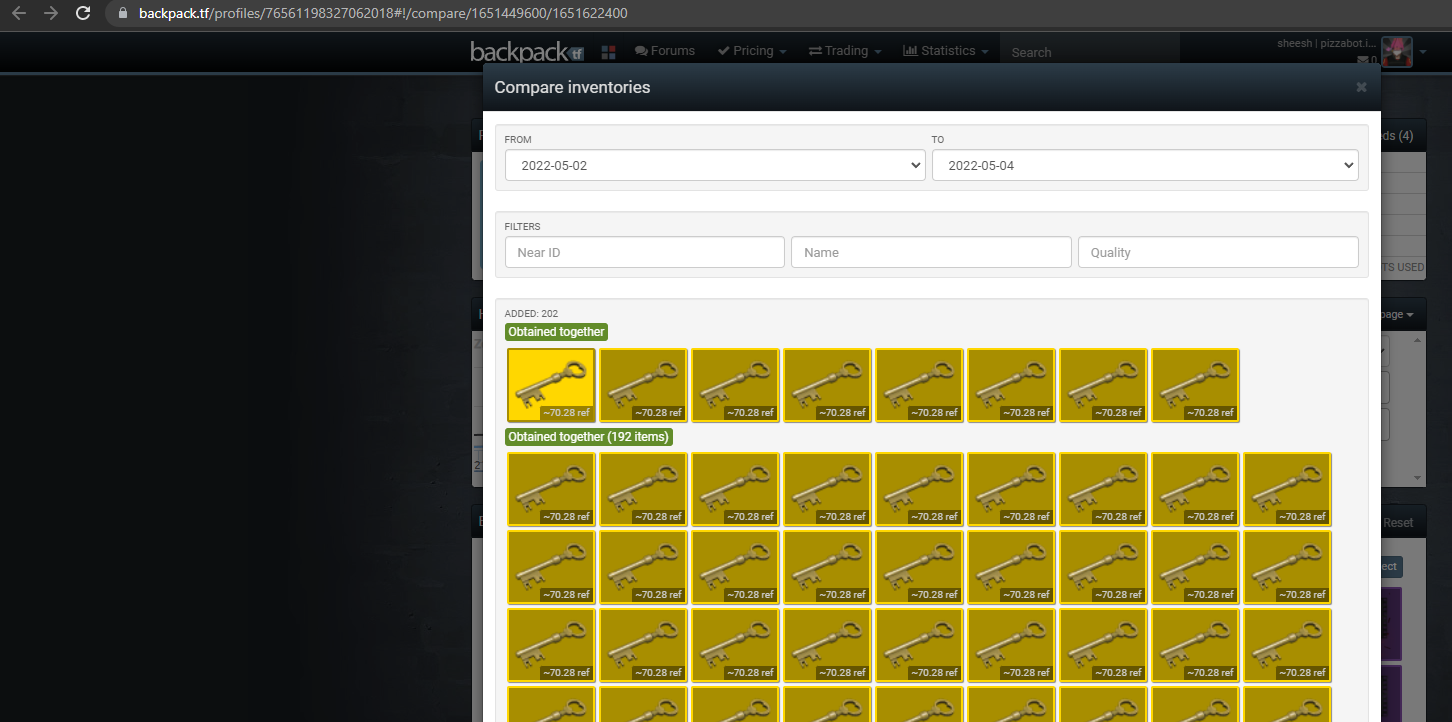Click the Quality filter field

(1218, 252)
